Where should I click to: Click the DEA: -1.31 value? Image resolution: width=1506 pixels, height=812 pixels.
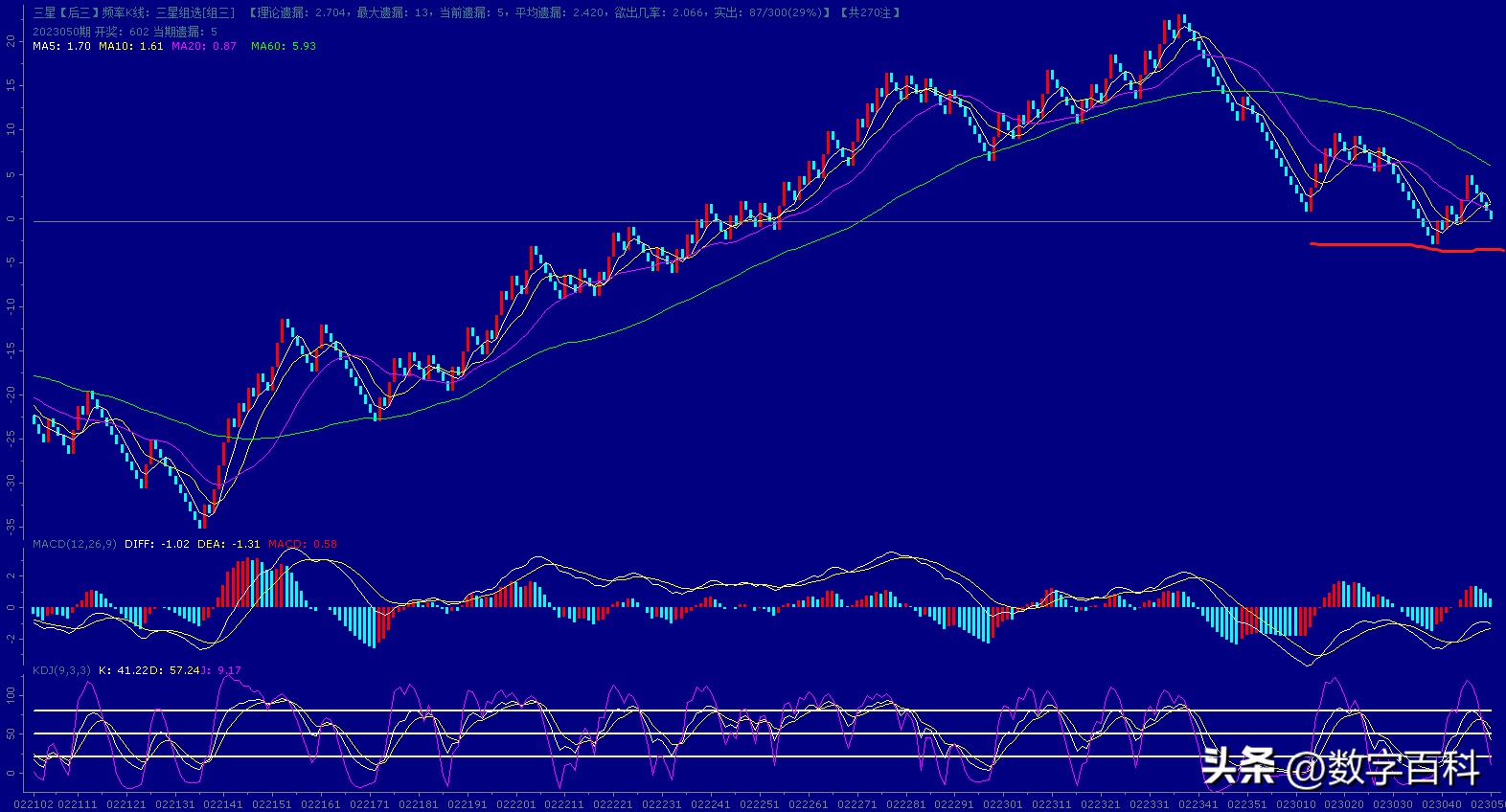[229, 544]
